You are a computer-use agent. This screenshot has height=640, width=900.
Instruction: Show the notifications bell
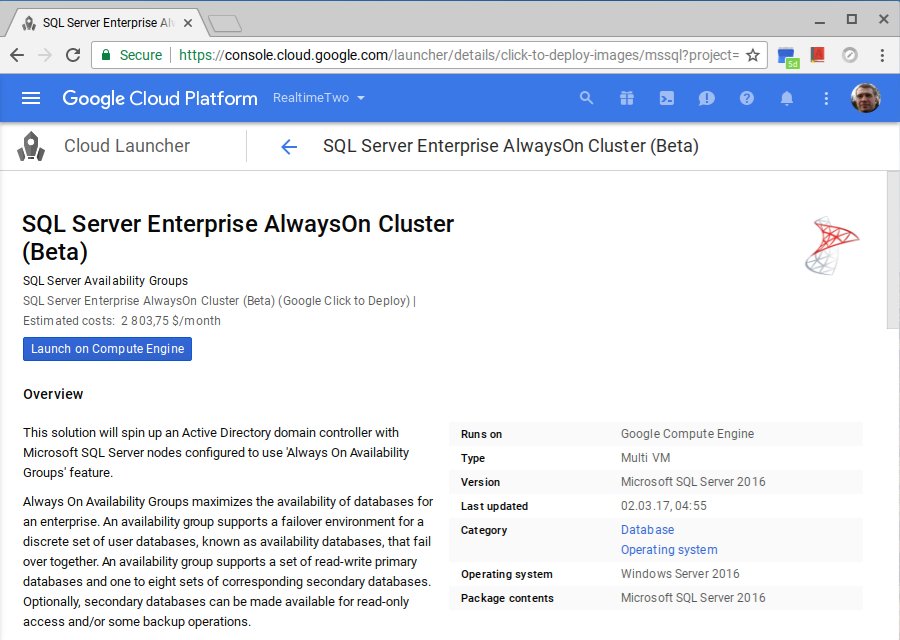click(787, 98)
